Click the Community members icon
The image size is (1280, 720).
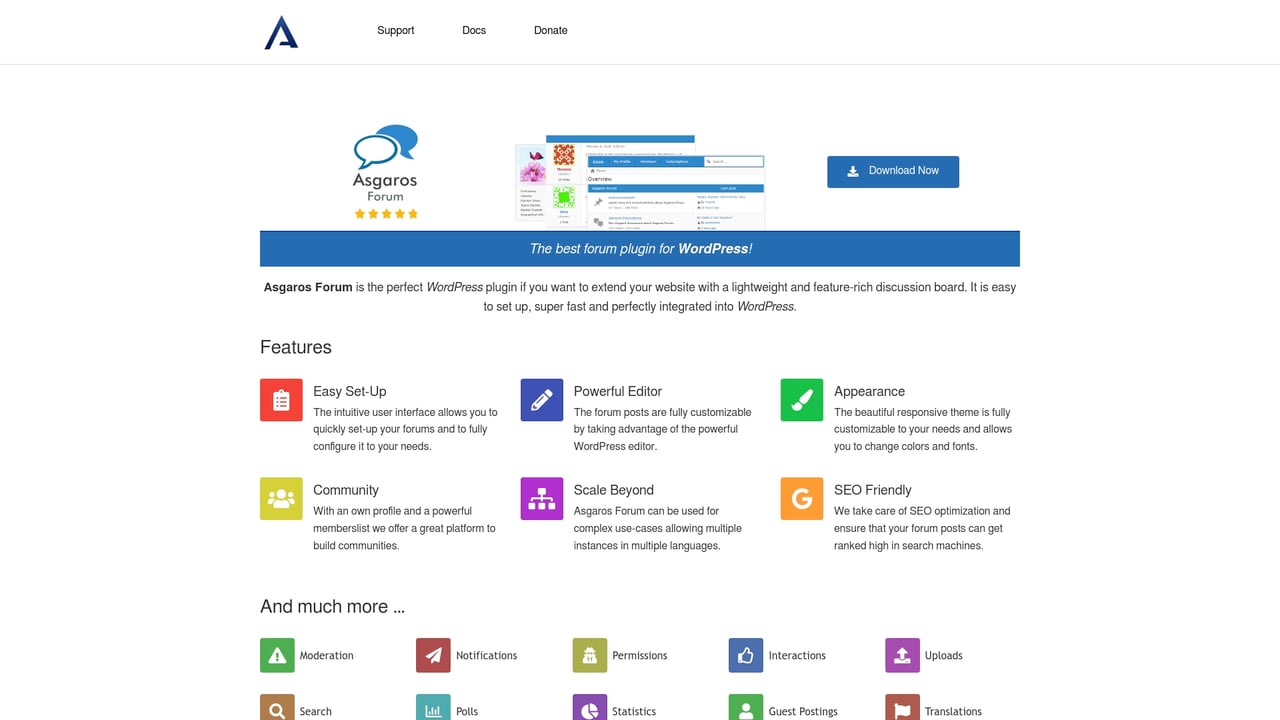tap(281, 498)
